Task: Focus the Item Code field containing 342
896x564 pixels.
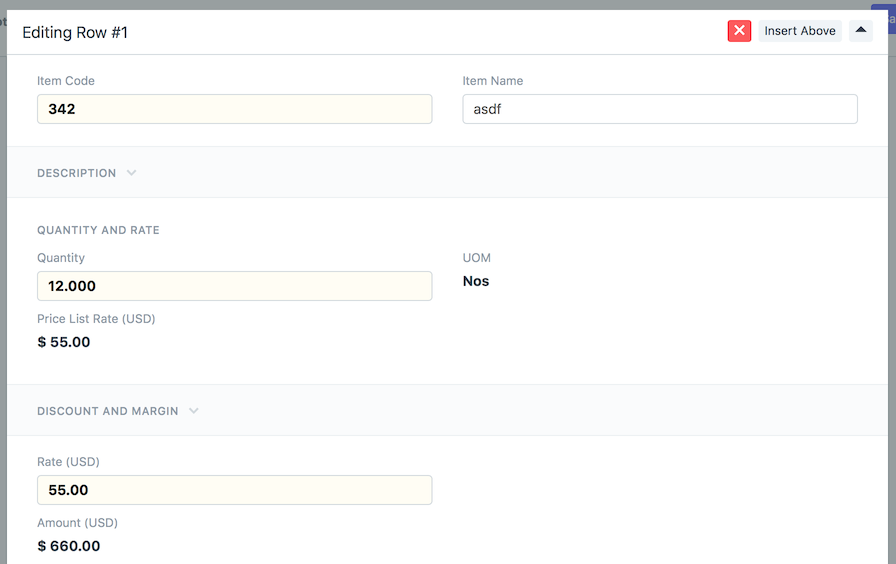Action: coord(234,109)
